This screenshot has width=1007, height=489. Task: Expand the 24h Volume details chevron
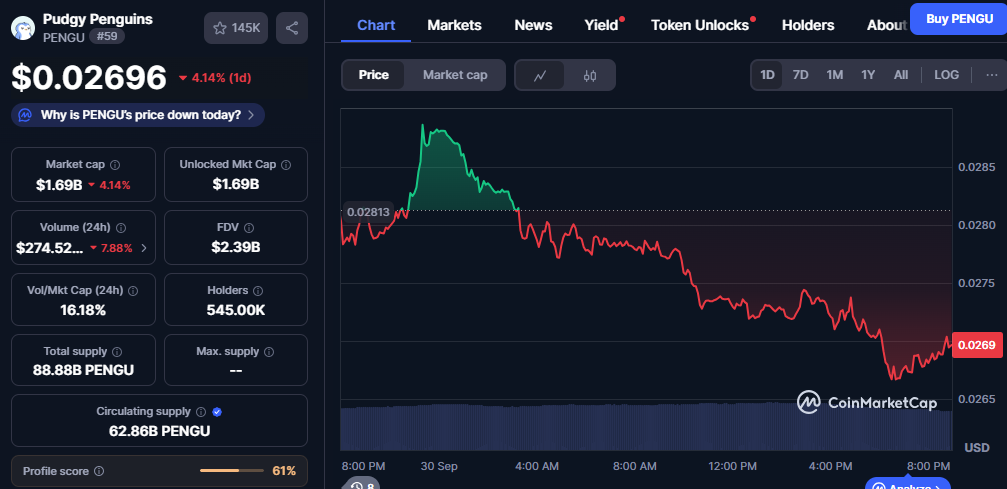pyautogui.click(x=143, y=248)
